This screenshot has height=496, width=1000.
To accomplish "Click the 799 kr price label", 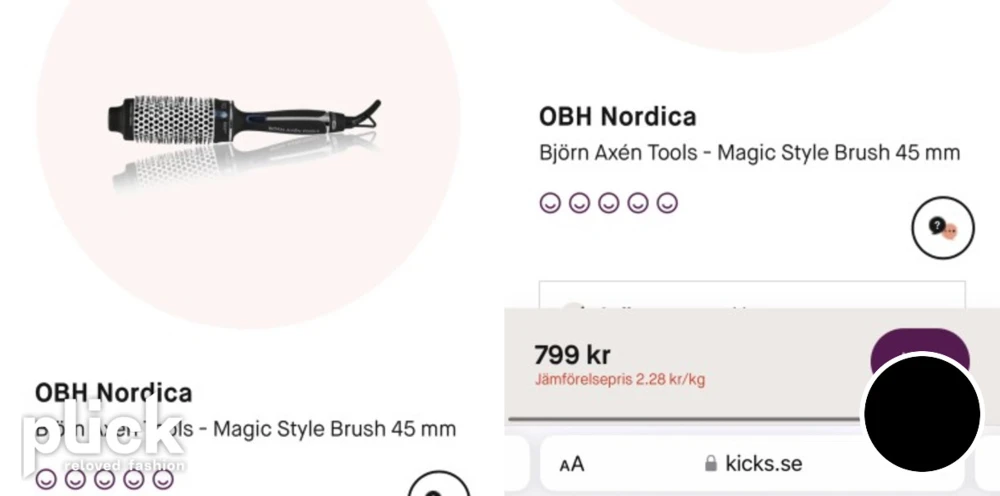I will point(572,354).
